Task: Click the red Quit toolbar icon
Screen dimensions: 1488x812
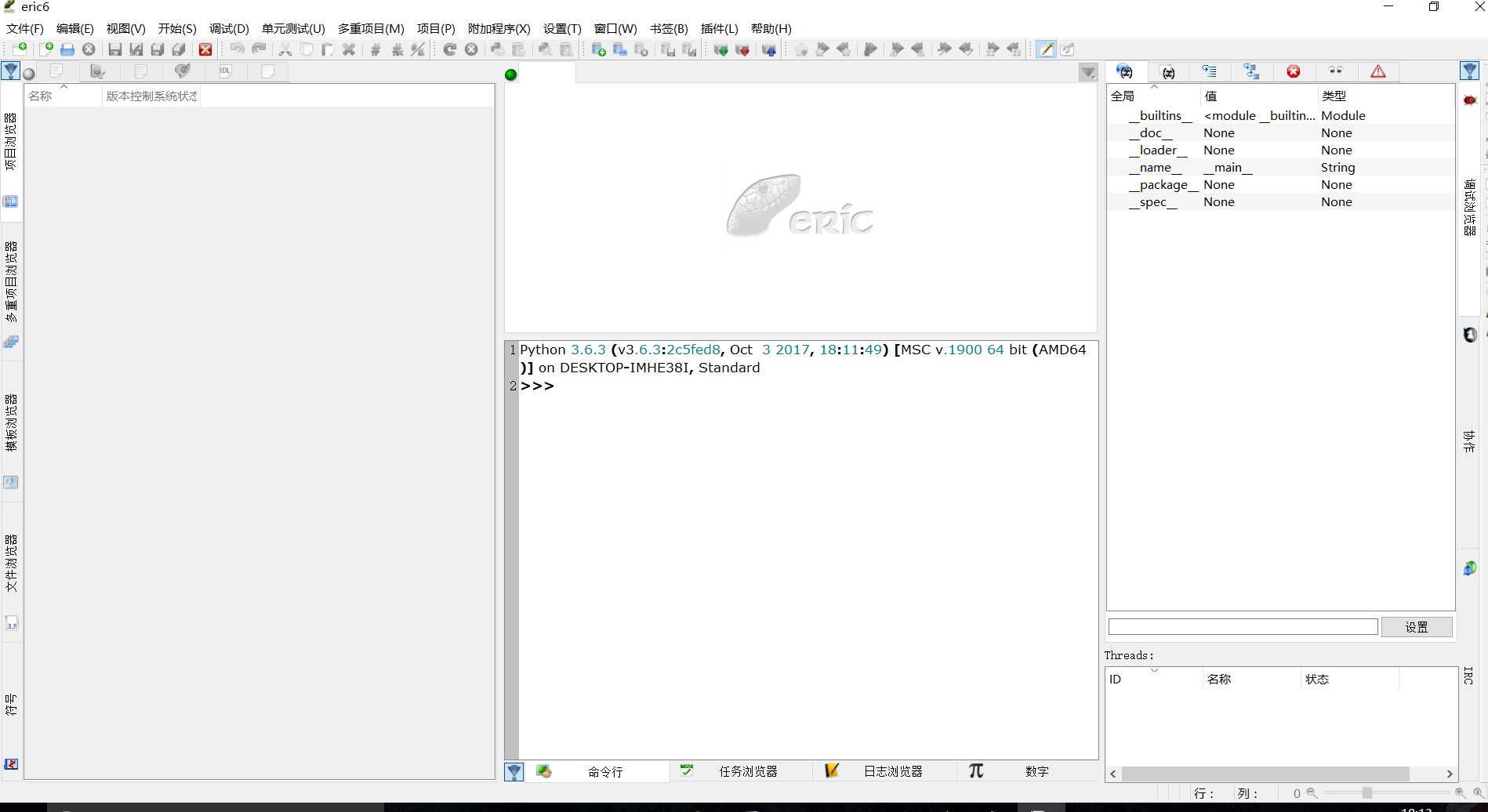Action: [205, 49]
